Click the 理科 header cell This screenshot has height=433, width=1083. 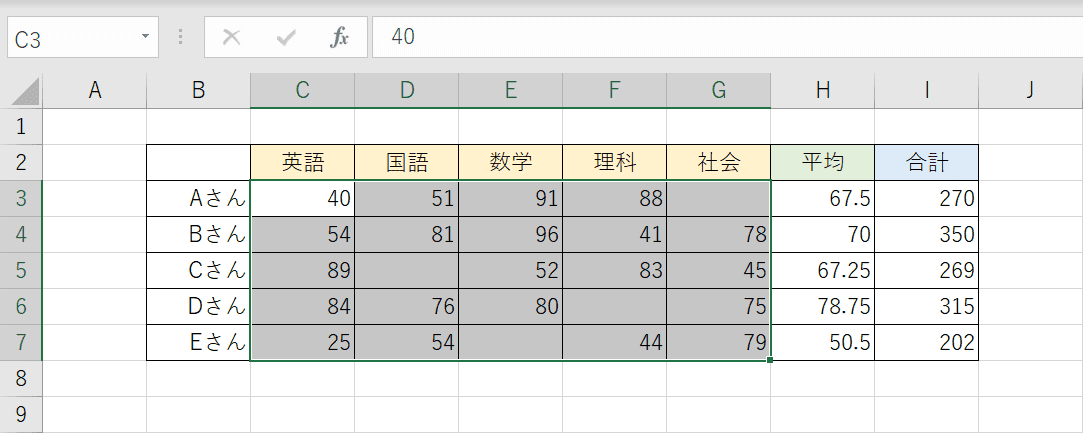pyautogui.click(x=615, y=162)
